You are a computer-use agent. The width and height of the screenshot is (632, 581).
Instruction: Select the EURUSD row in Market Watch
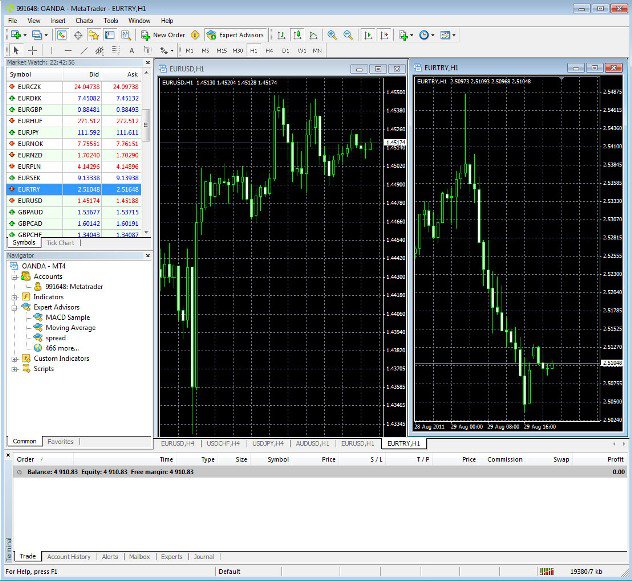pyautogui.click(x=74, y=201)
